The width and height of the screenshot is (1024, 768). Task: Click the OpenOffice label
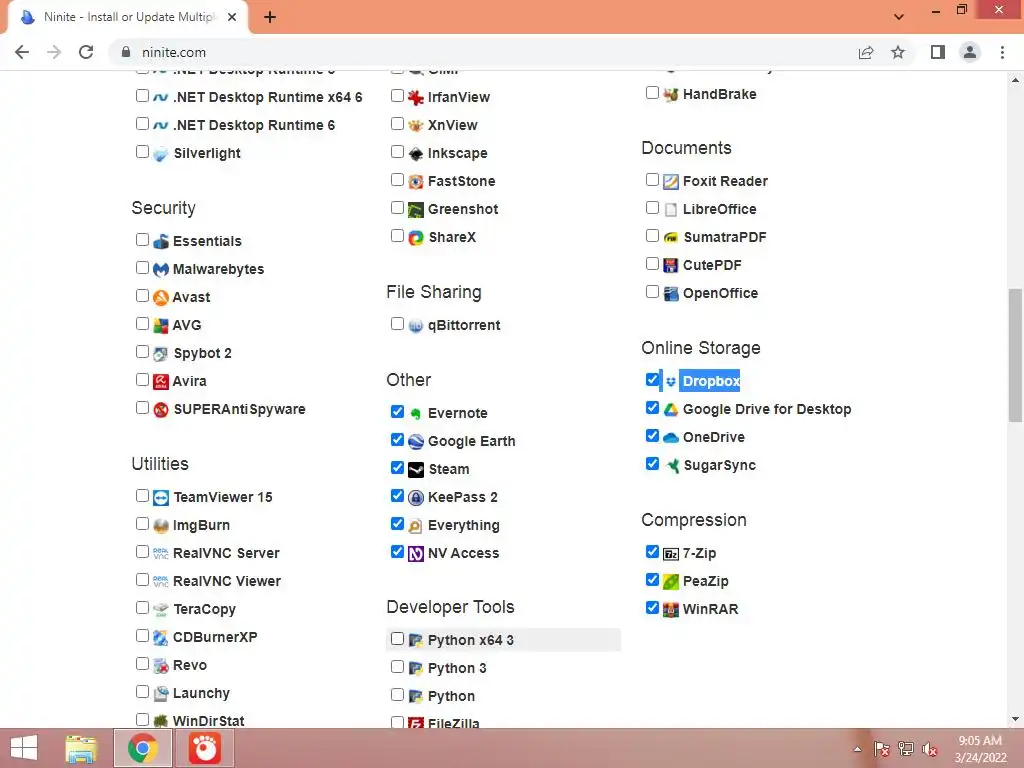(x=720, y=294)
